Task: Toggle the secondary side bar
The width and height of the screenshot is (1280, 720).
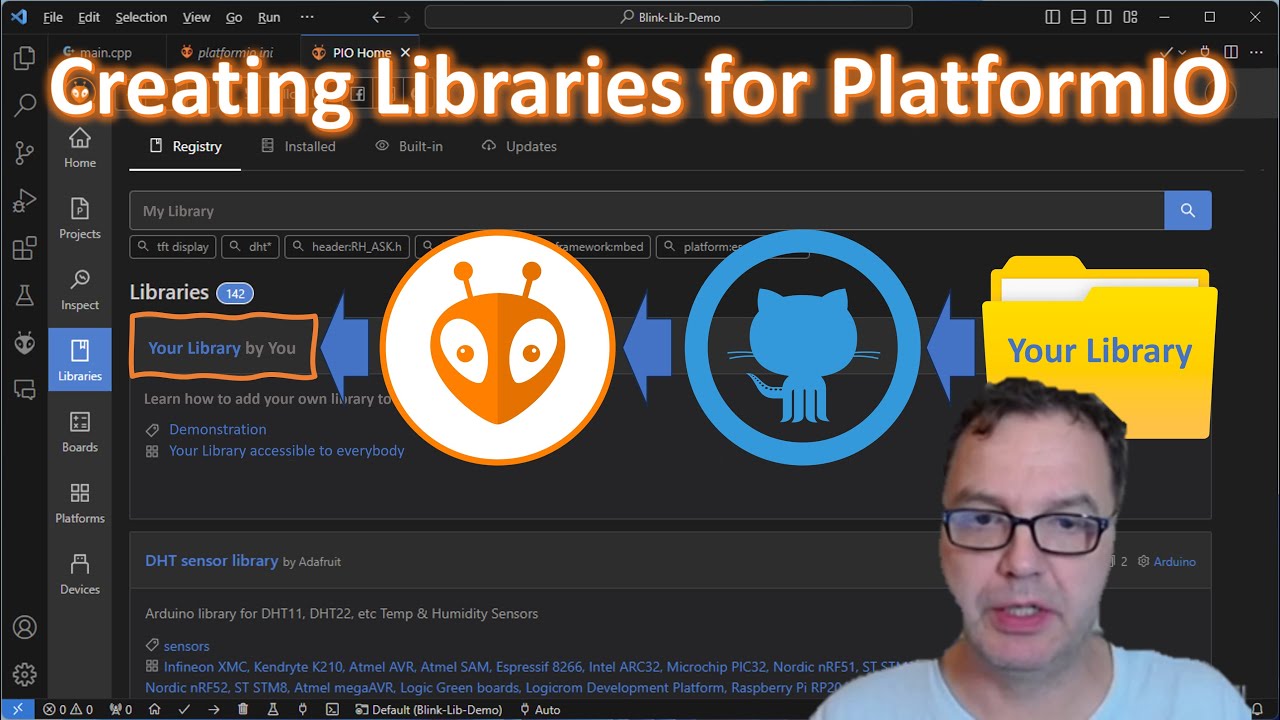Action: (x=1104, y=17)
